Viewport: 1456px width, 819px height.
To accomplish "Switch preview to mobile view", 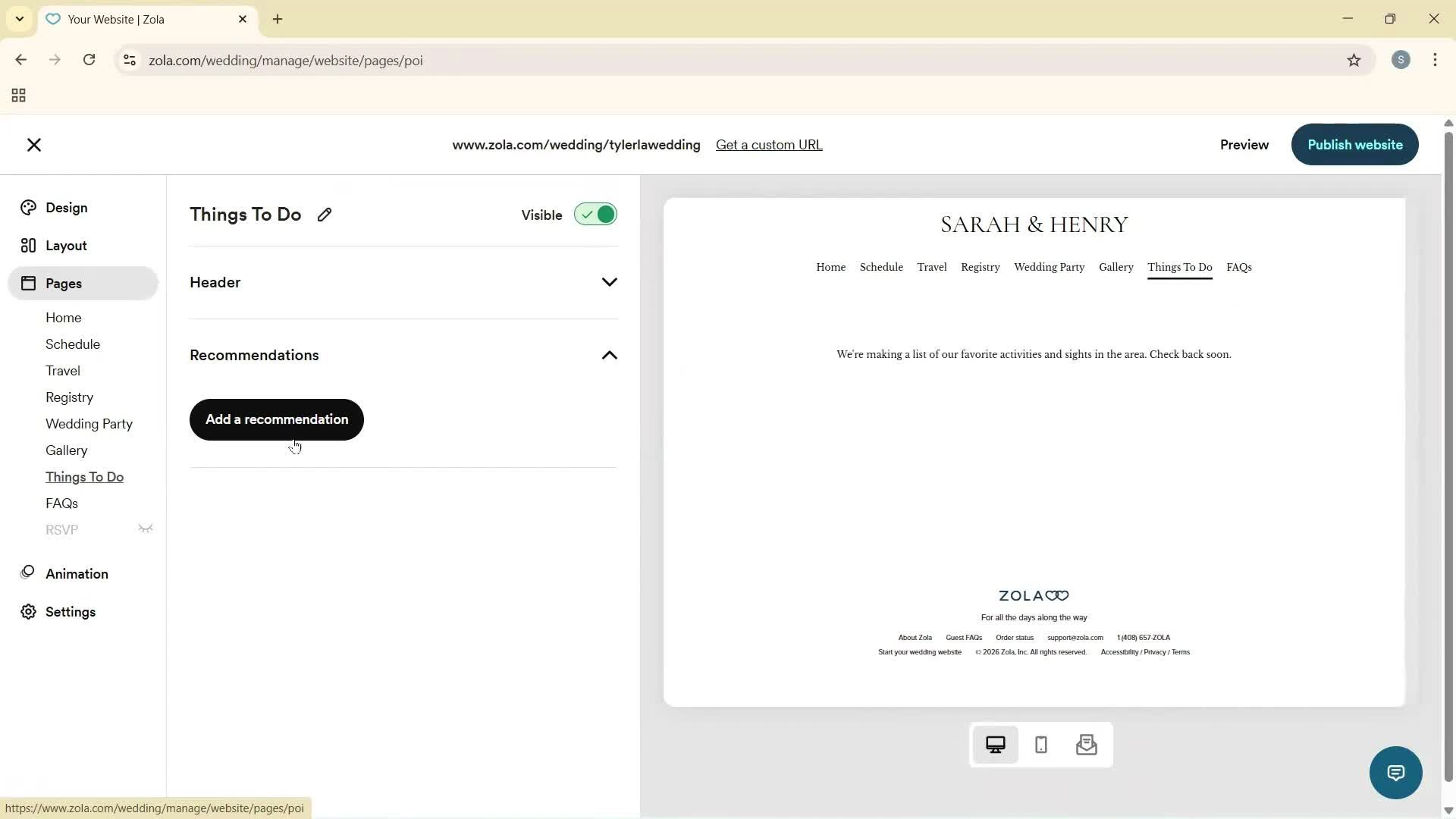I will (1040, 745).
